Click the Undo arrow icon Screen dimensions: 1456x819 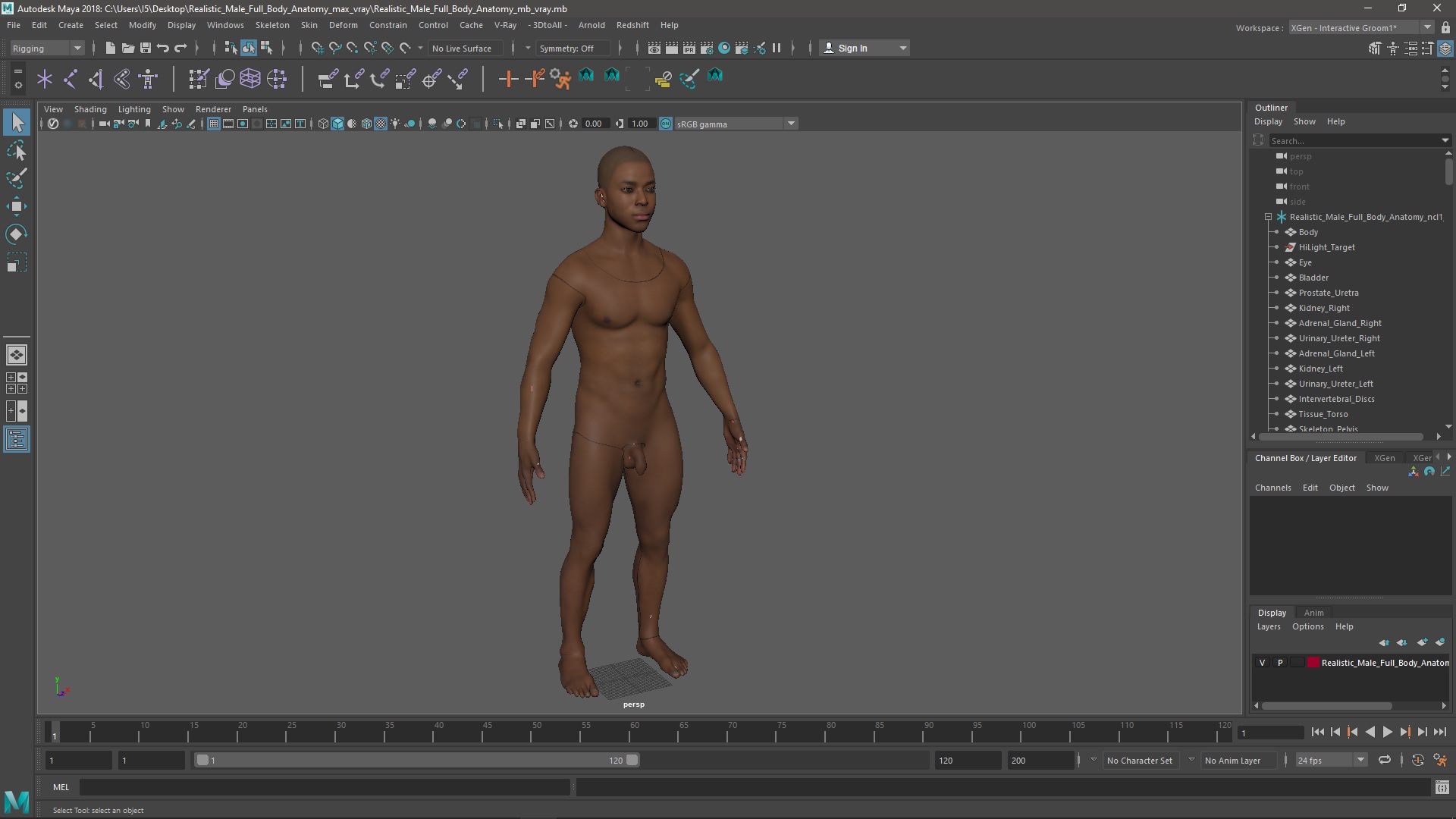162,48
